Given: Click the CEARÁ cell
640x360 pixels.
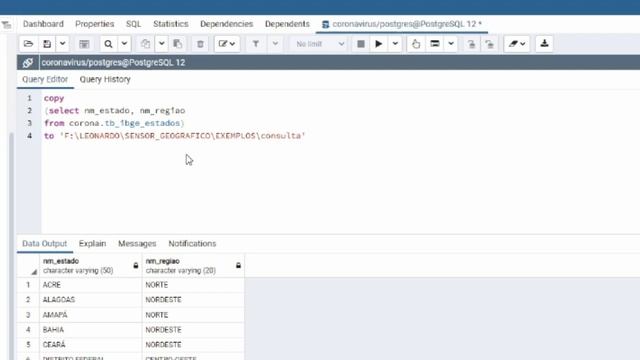Looking at the screenshot, I should 91,344.
